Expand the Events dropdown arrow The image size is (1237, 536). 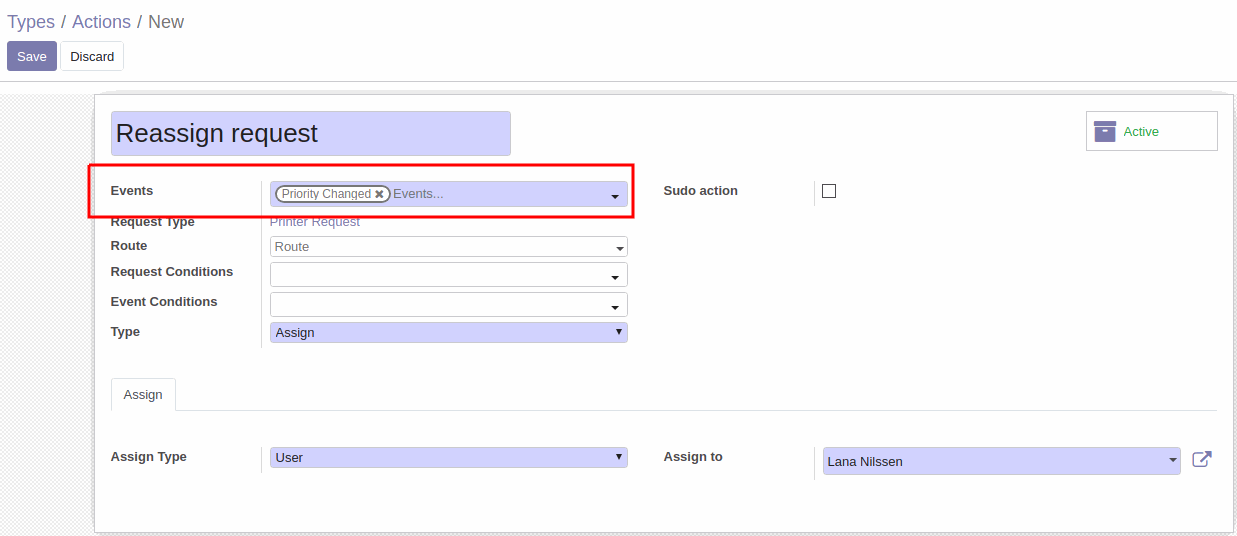[615, 196]
